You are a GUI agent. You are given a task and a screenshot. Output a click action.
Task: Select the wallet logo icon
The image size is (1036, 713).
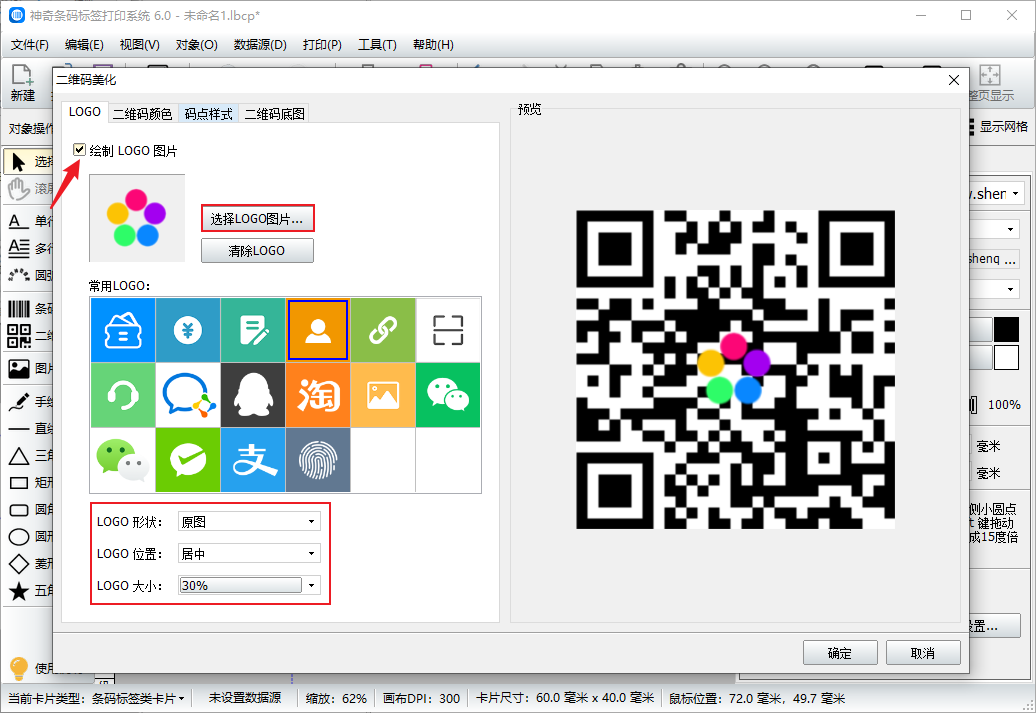pyautogui.click(x=123, y=330)
